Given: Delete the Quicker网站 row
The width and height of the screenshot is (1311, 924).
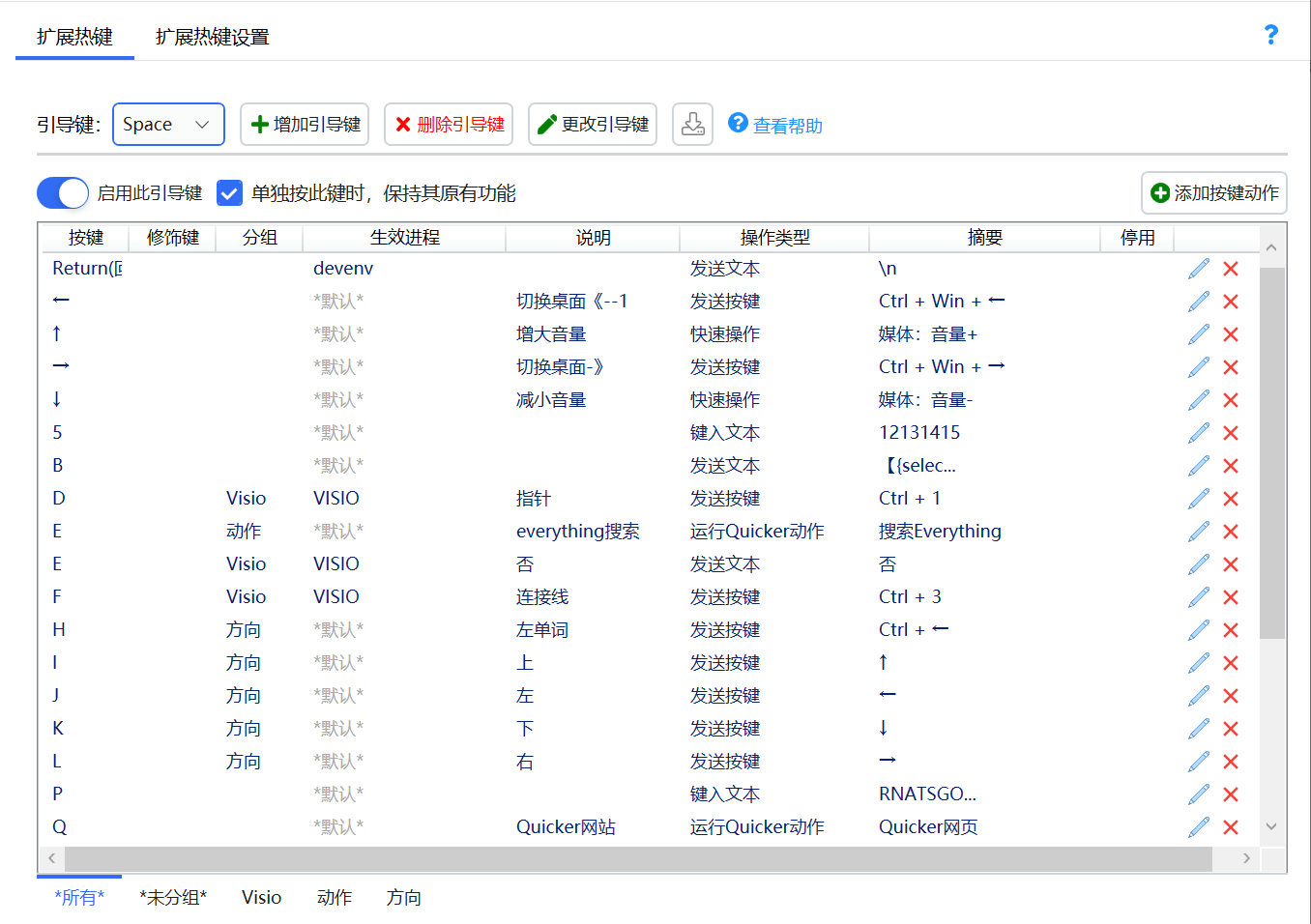Looking at the screenshot, I should 1231,827.
